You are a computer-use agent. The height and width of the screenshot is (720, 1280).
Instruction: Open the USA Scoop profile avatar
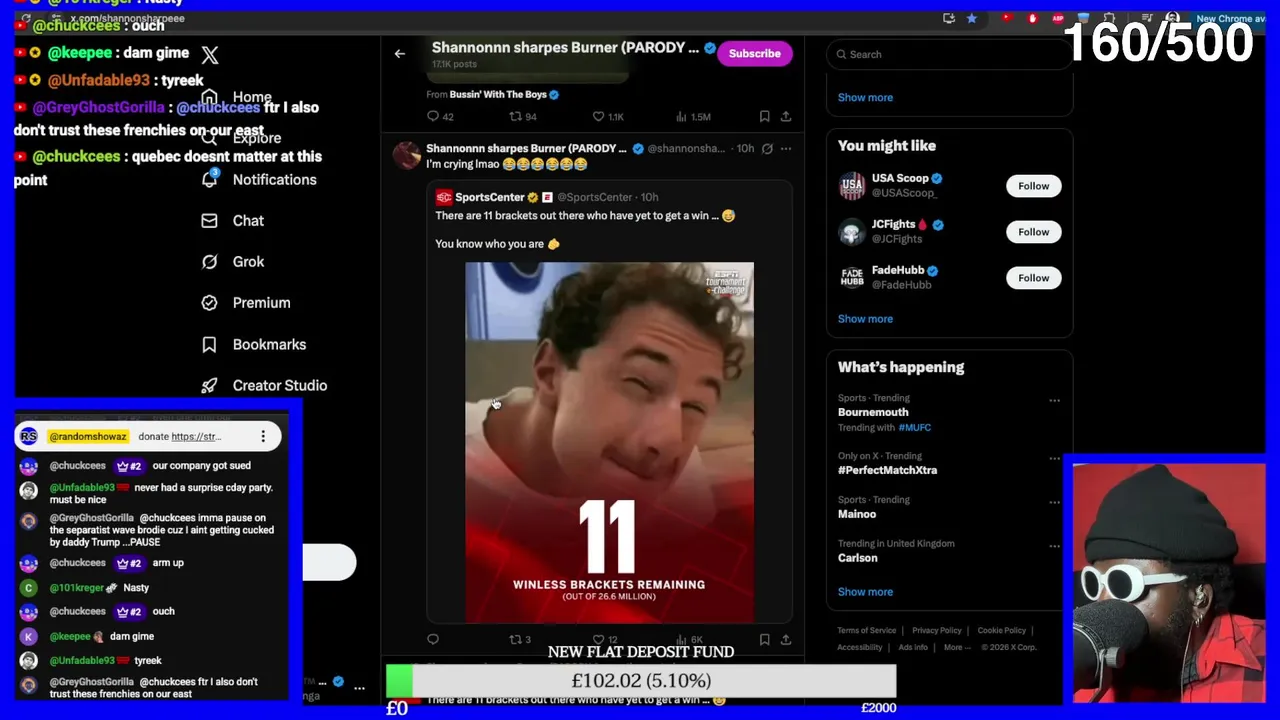coord(852,186)
